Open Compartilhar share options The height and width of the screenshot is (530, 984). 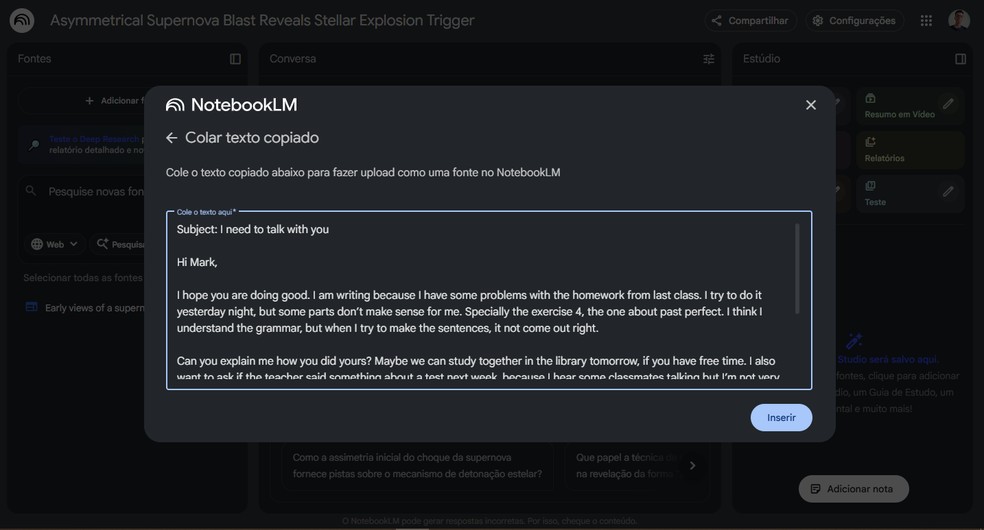749,20
